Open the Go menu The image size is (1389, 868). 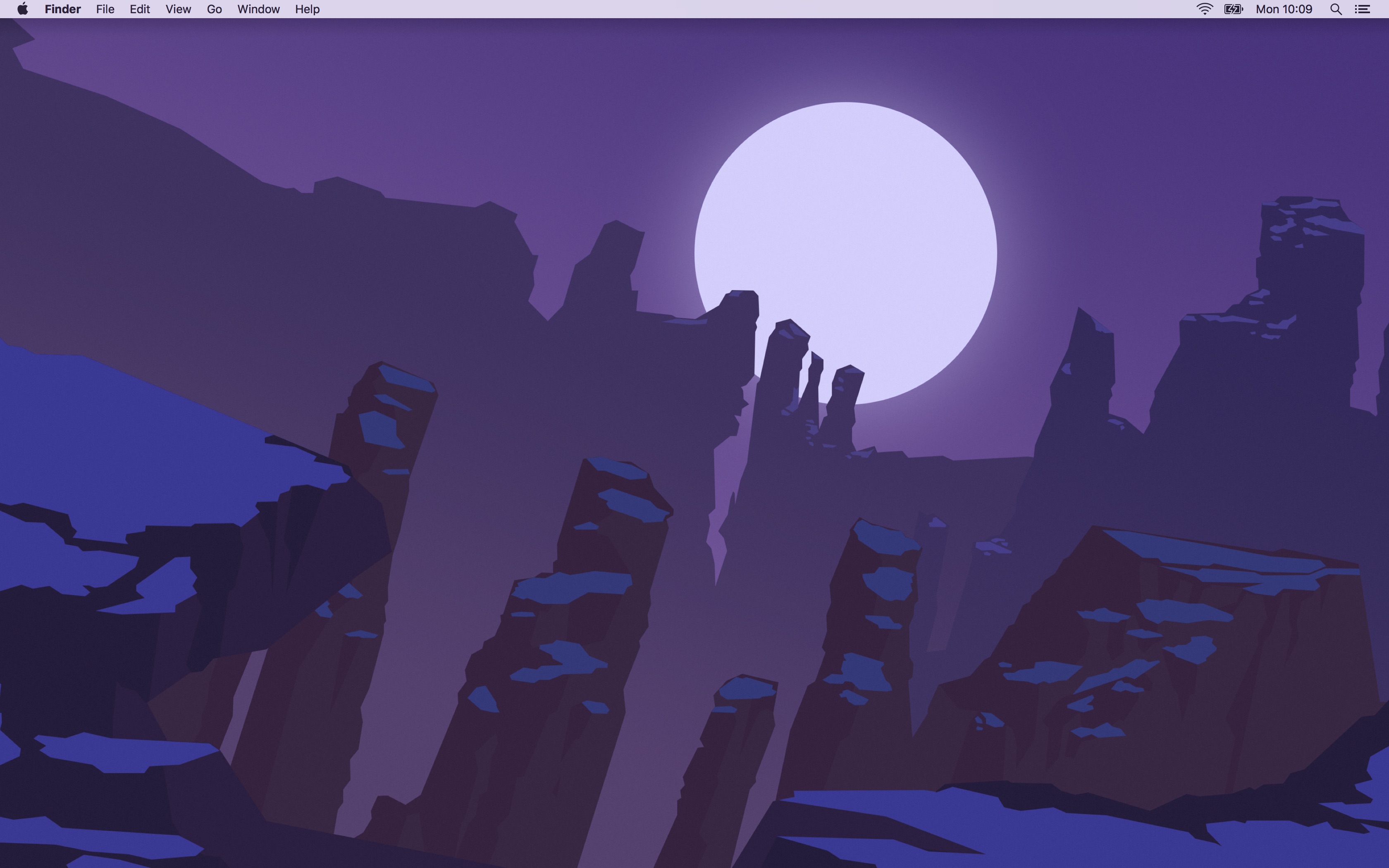coord(214,9)
